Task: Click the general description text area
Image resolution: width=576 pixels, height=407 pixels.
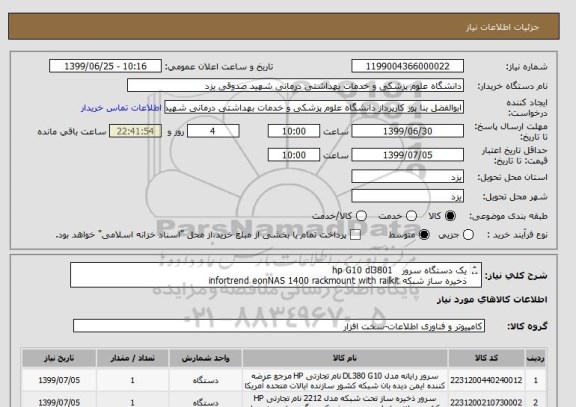Action: (x=276, y=275)
